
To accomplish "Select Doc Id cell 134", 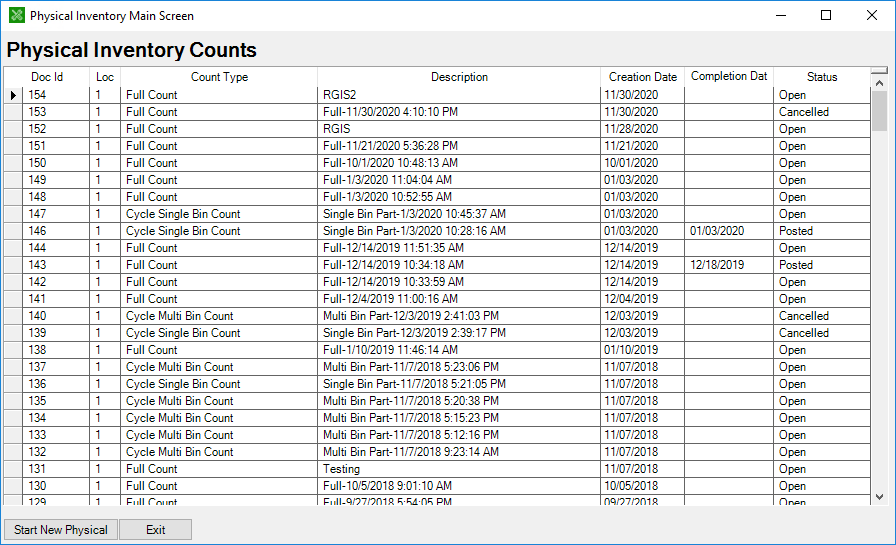I will [56, 418].
